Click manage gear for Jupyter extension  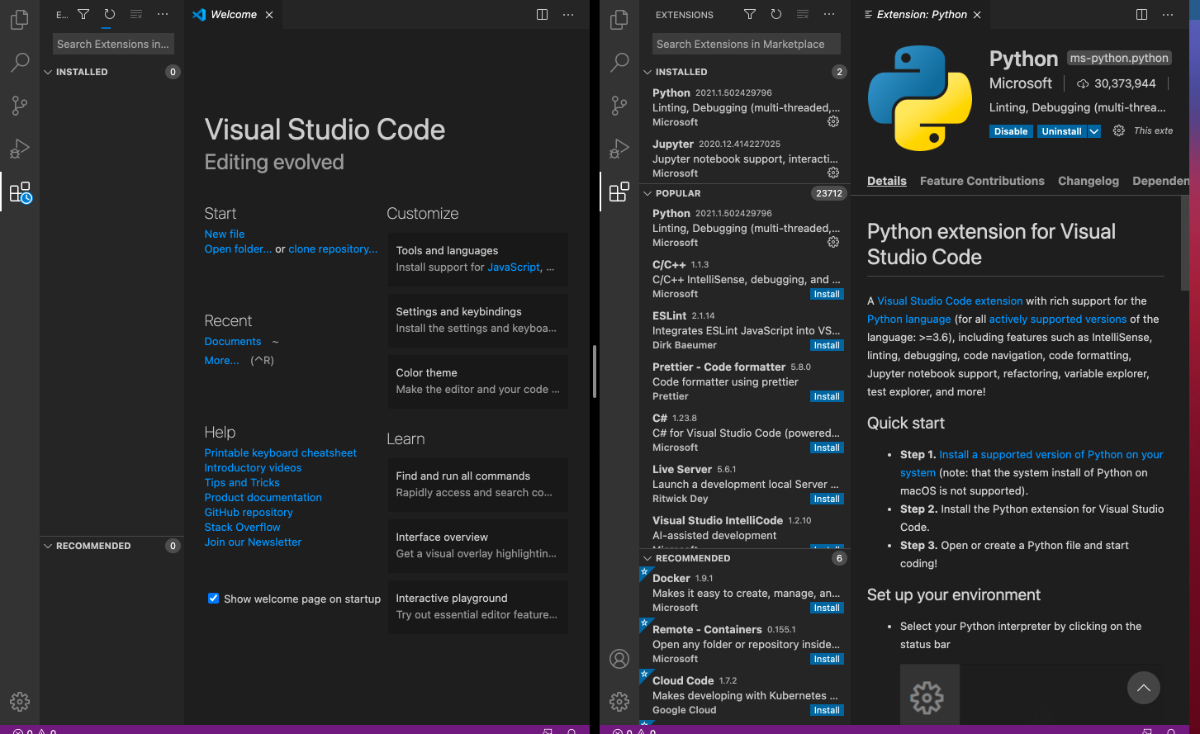click(x=833, y=173)
